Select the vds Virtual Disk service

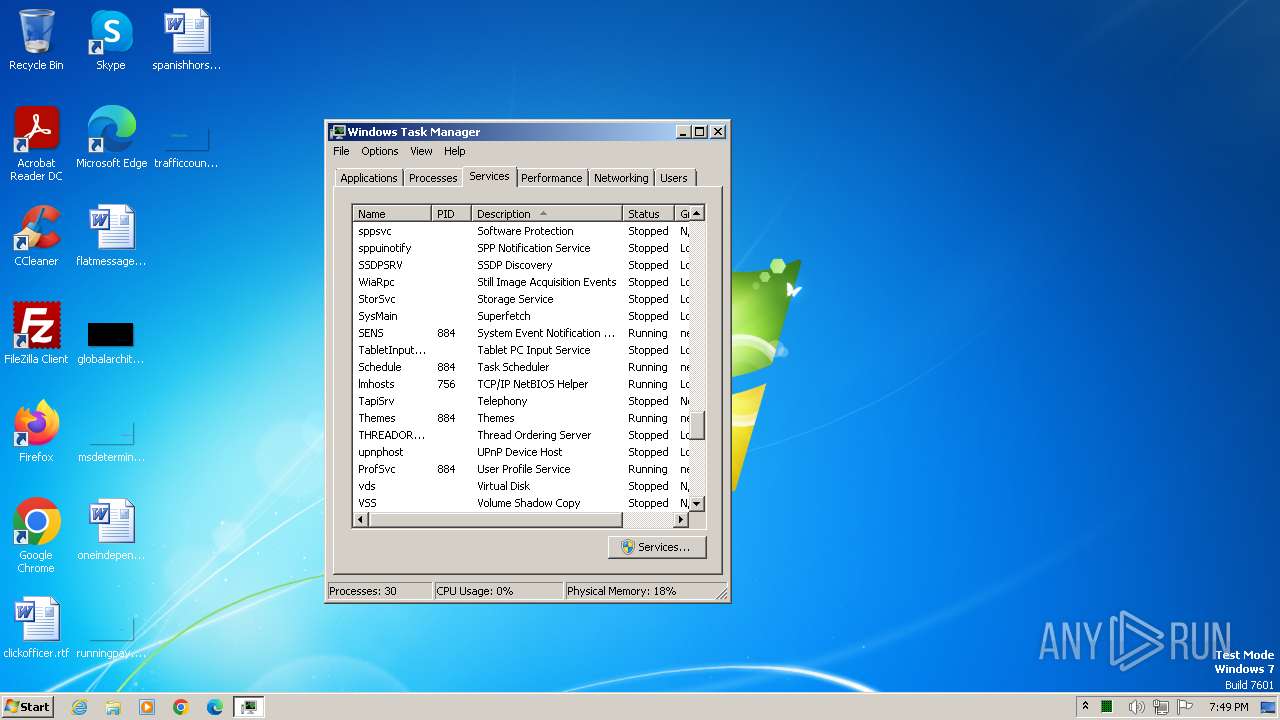pyautogui.click(x=521, y=486)
